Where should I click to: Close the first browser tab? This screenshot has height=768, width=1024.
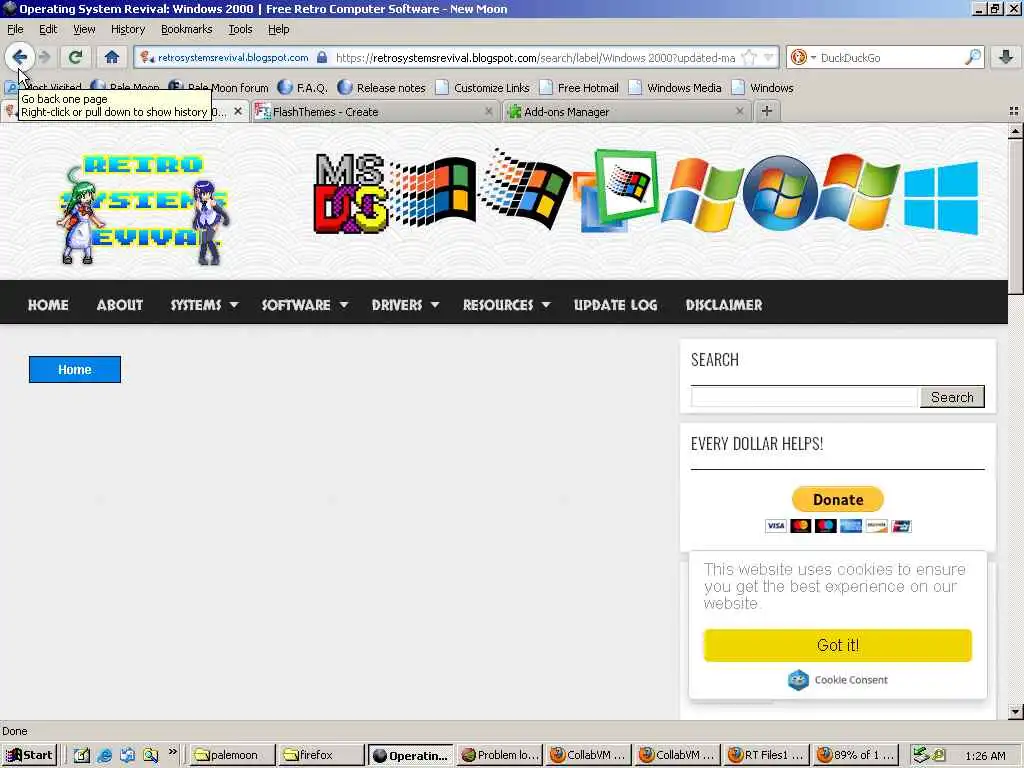pyautogui.click(x=238, y=112)
